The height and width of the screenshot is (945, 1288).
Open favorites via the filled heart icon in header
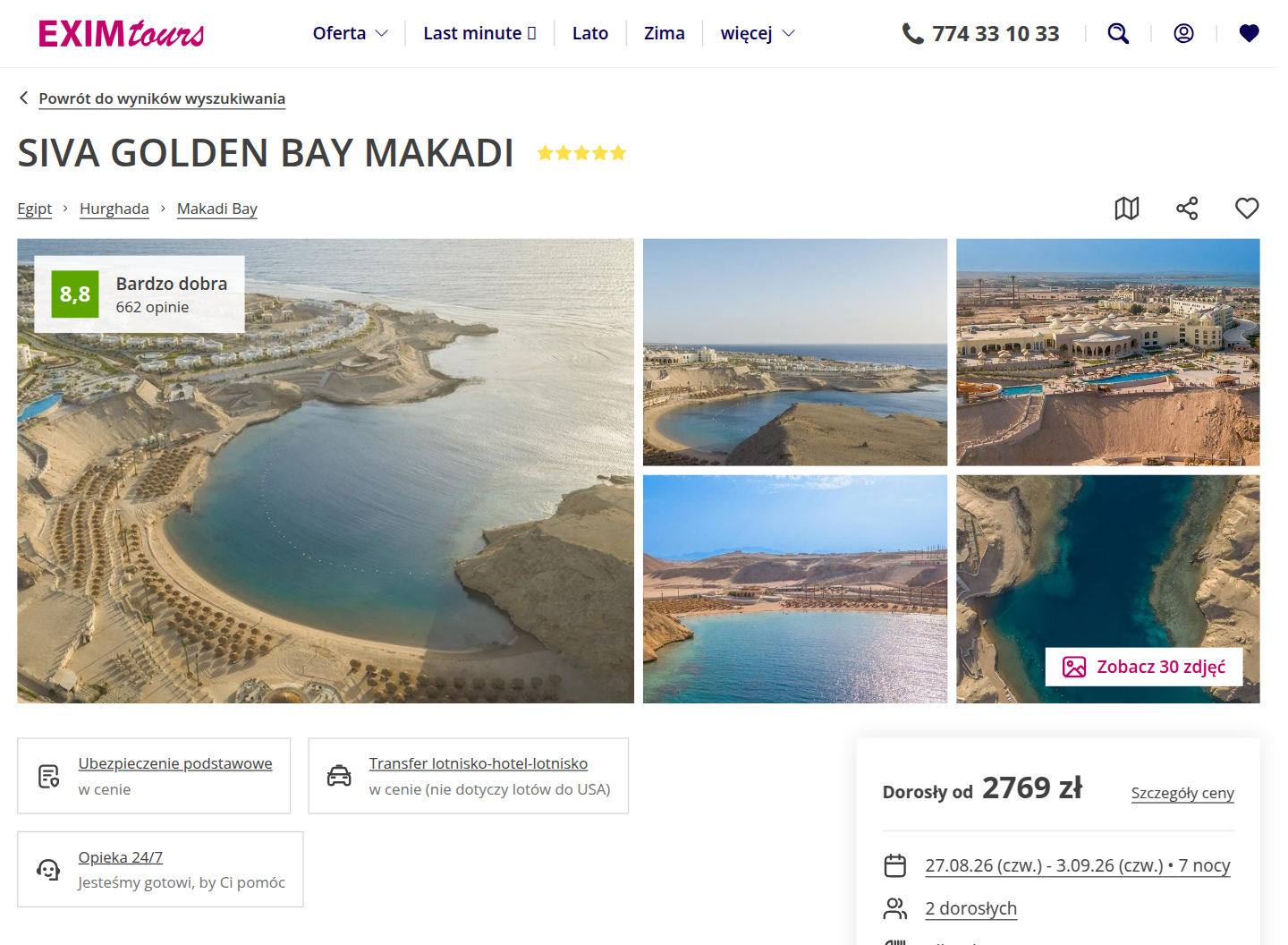click(1250, 33)
